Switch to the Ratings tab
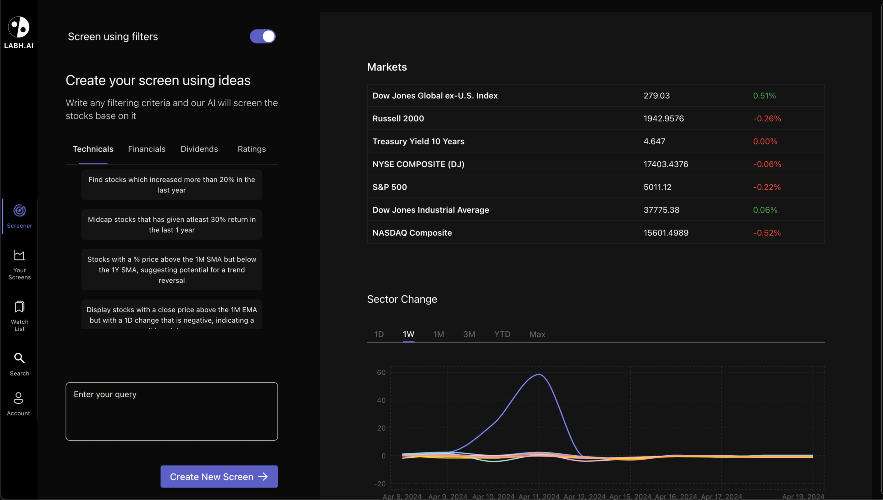This screenshot has width=883, height=500. tap(251, 149)
